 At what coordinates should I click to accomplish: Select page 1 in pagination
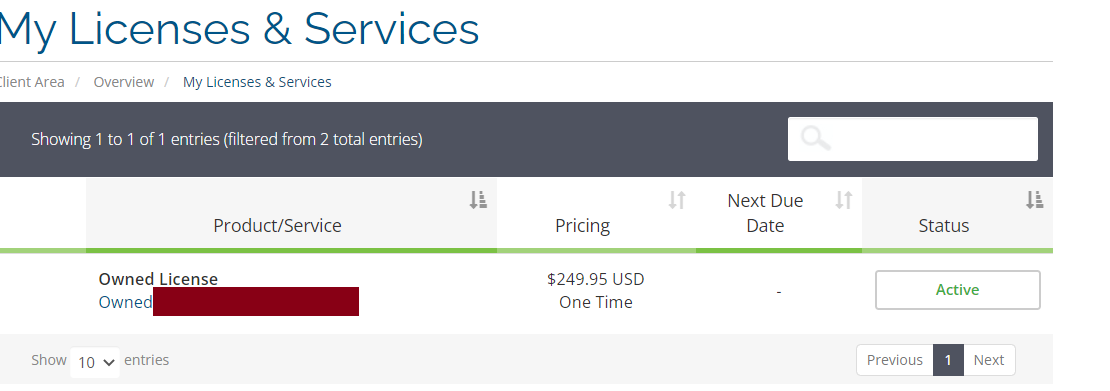(948, 360)
